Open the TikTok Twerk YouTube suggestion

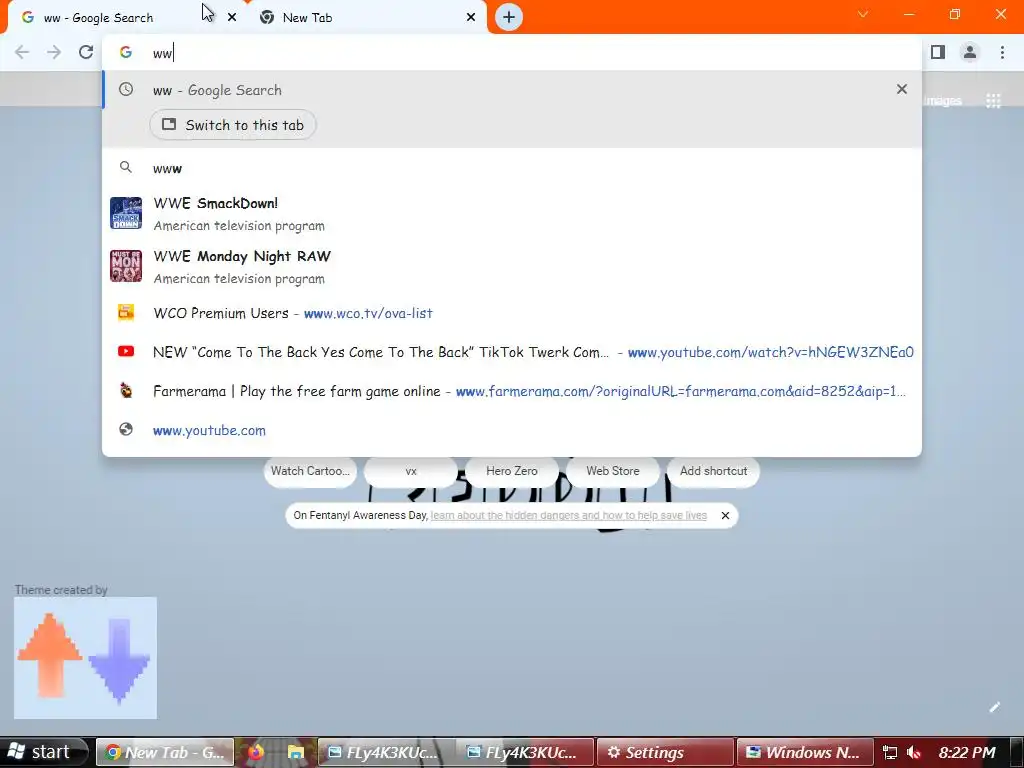pos(512,352)
